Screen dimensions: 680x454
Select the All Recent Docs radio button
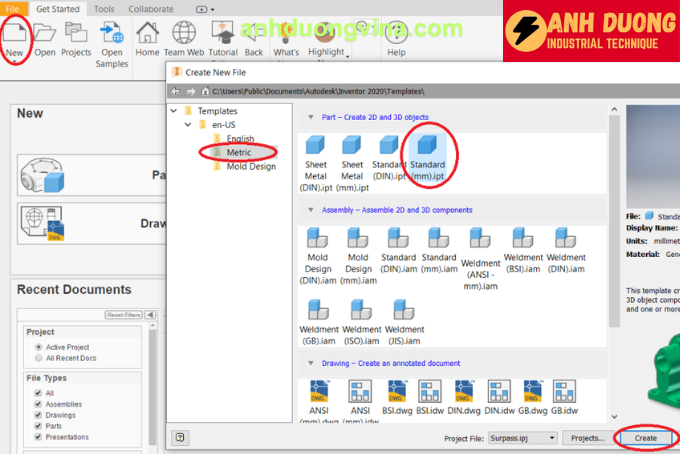pyautogui.click(x=37, y=357)
